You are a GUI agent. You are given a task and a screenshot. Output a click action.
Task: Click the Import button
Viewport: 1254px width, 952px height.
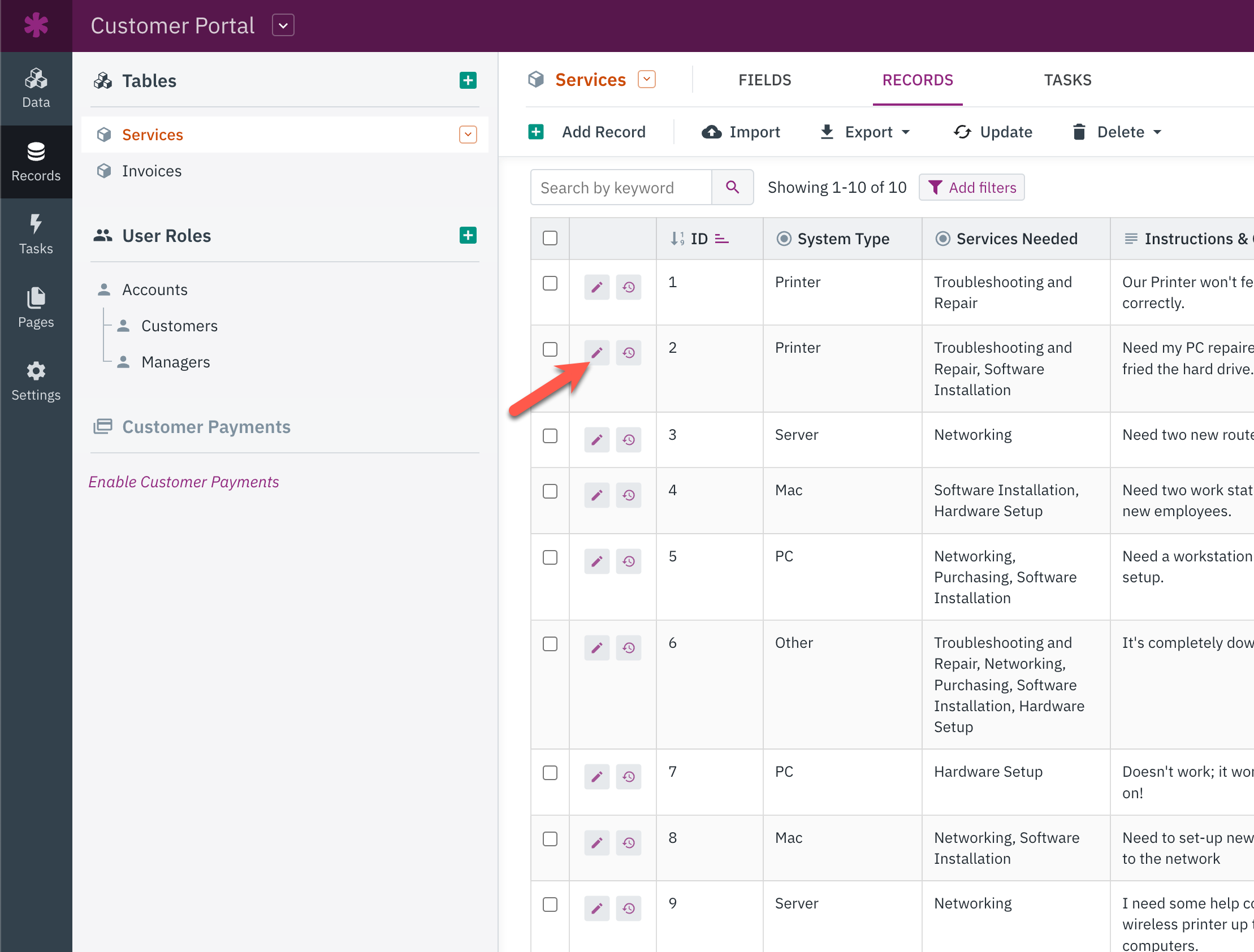(x=741, y=132)
